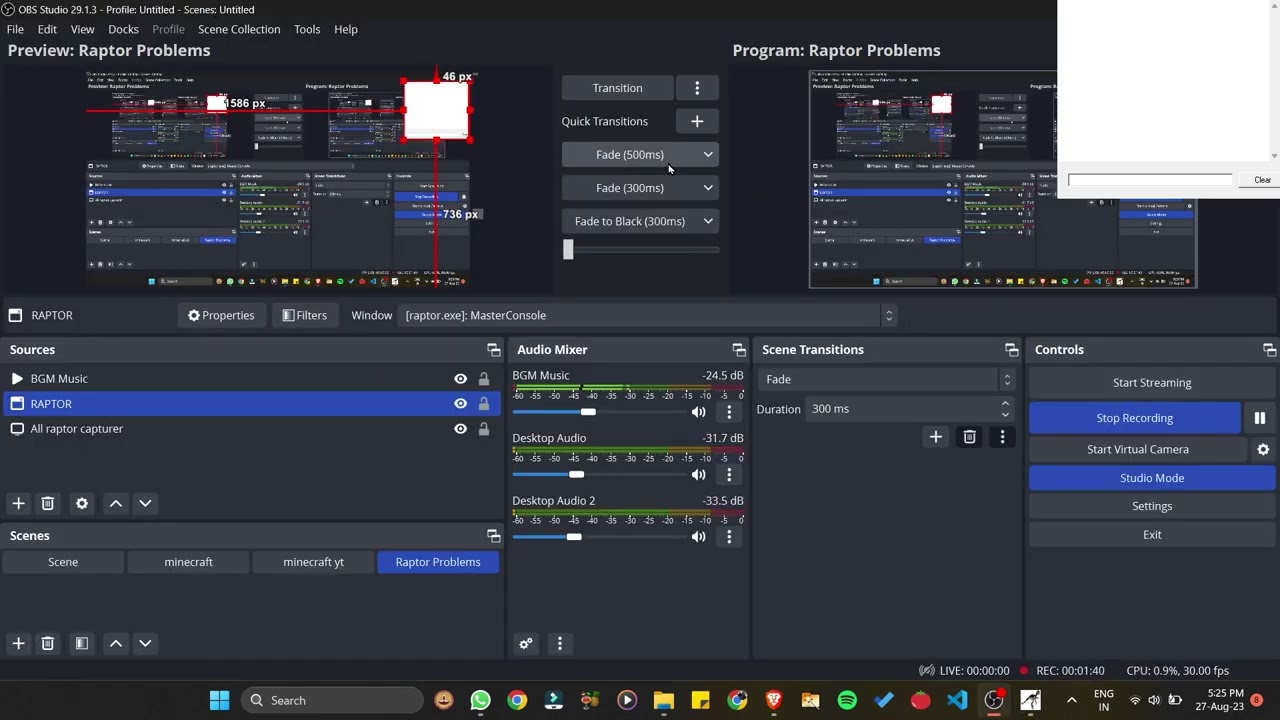Undock the Audio Mixer panel
The width and height of the screenshot is (1280, 720).
tap(739, 350)
